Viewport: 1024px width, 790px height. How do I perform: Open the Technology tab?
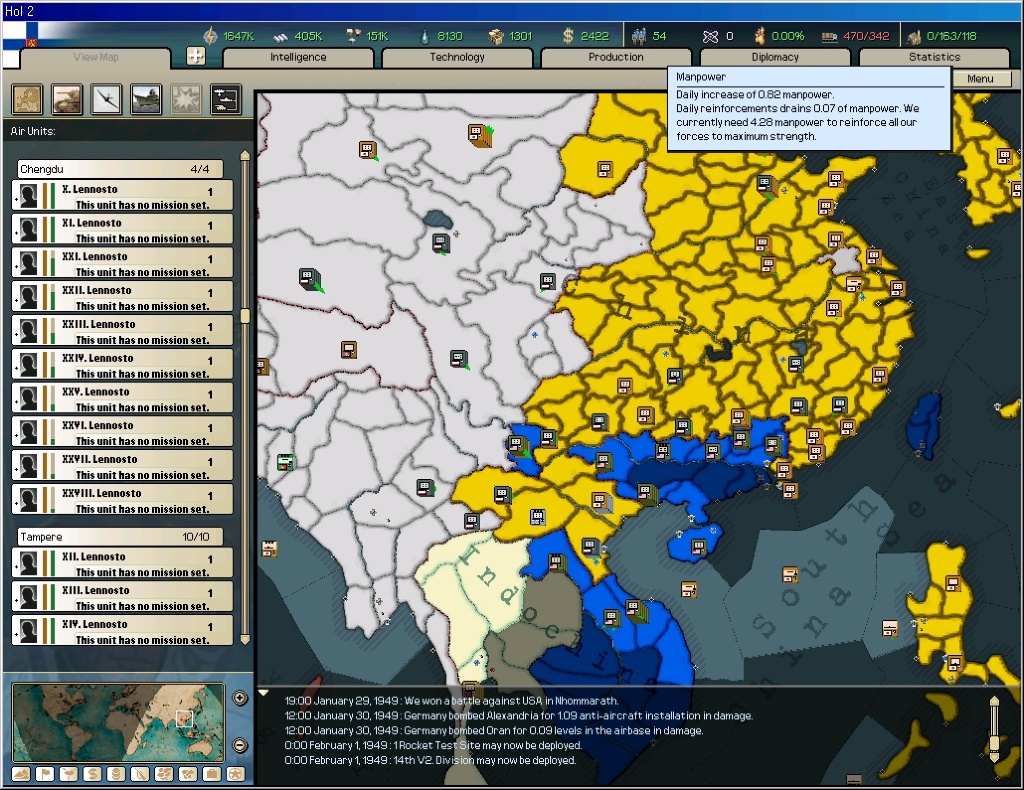pos(457,57)
